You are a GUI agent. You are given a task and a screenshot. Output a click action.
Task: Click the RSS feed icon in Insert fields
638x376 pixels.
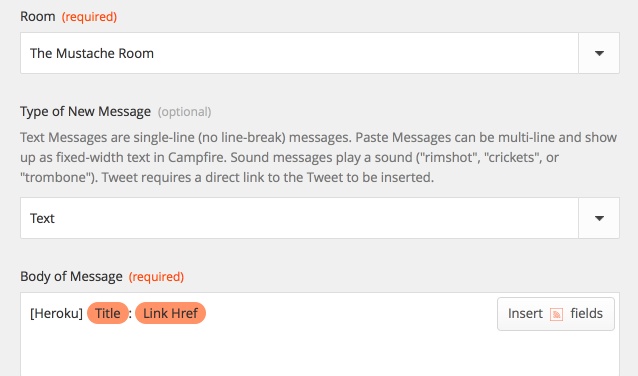tap(556, 315)
